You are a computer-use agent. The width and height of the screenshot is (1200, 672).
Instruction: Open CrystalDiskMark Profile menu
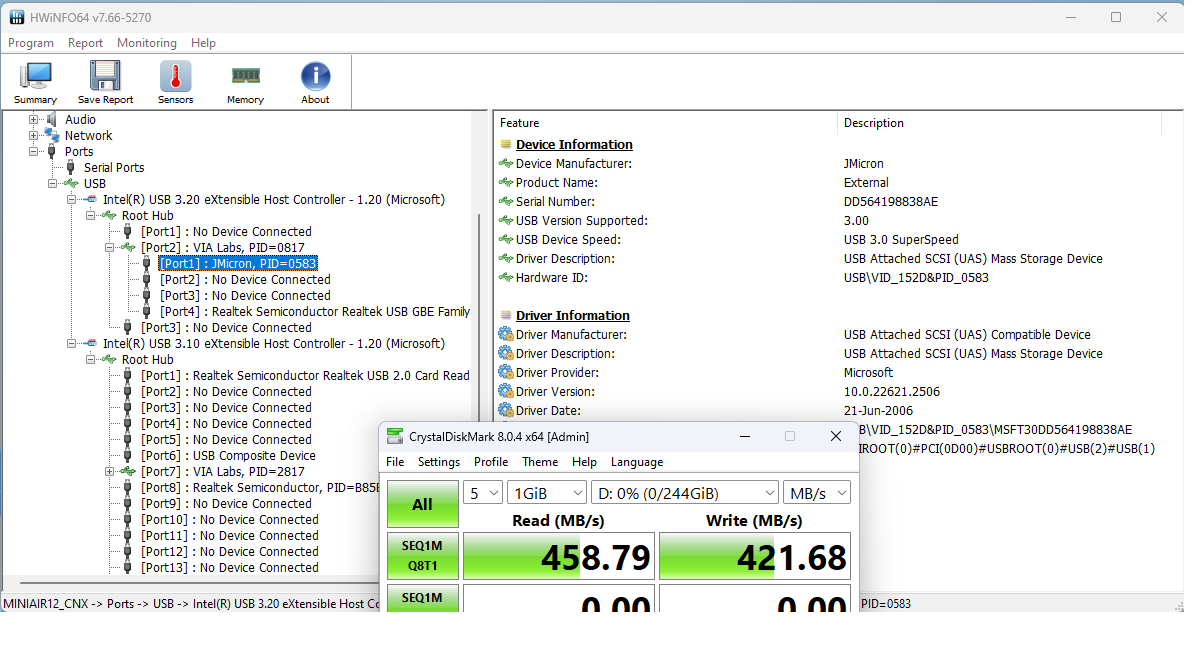click(x=491, y=462)
